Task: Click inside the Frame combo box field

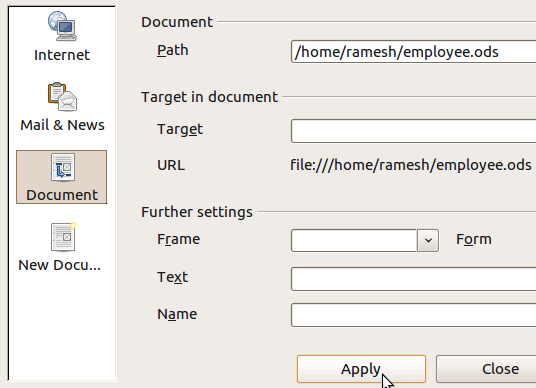Action: [x=354, y=240]
